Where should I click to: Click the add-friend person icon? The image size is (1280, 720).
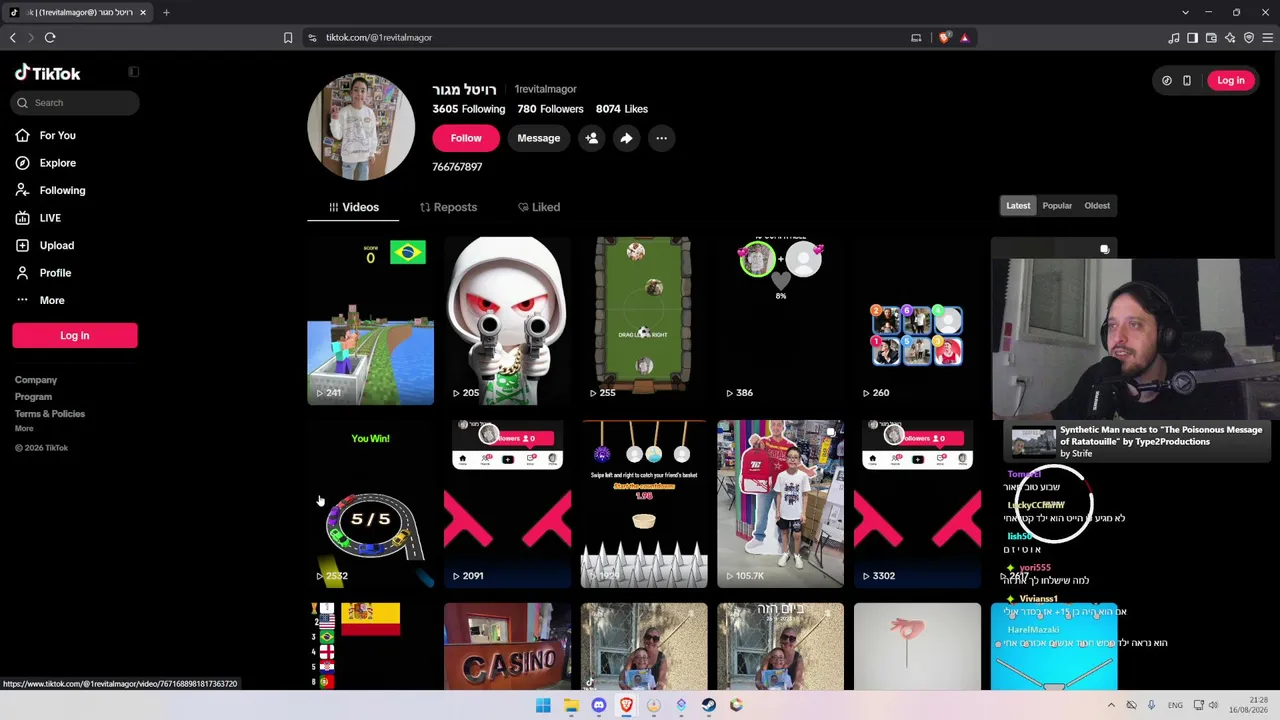(x=592, y=138)
